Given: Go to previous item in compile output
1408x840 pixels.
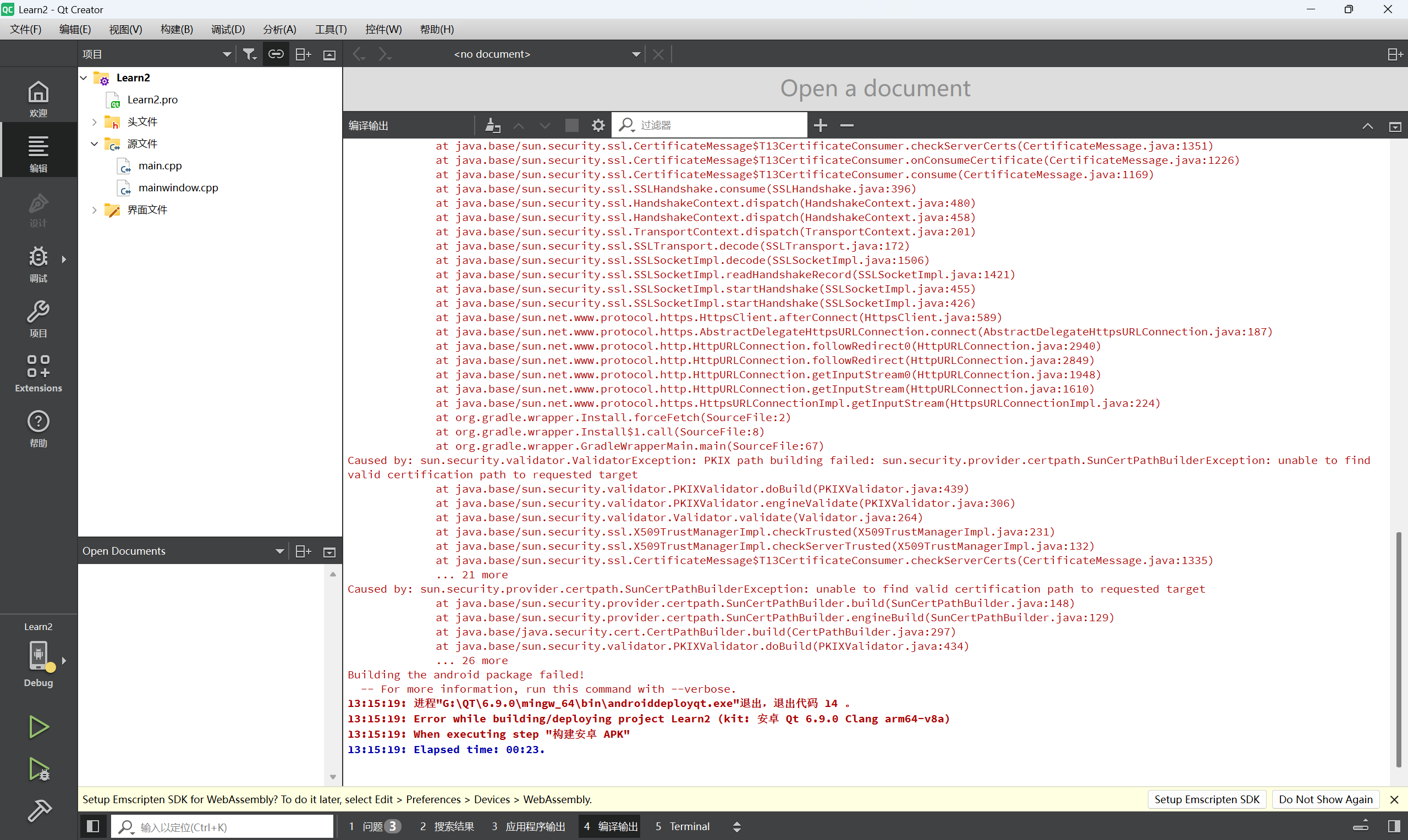Looking at the screenshot, I should pyautogui.click(x=519, y=125).
